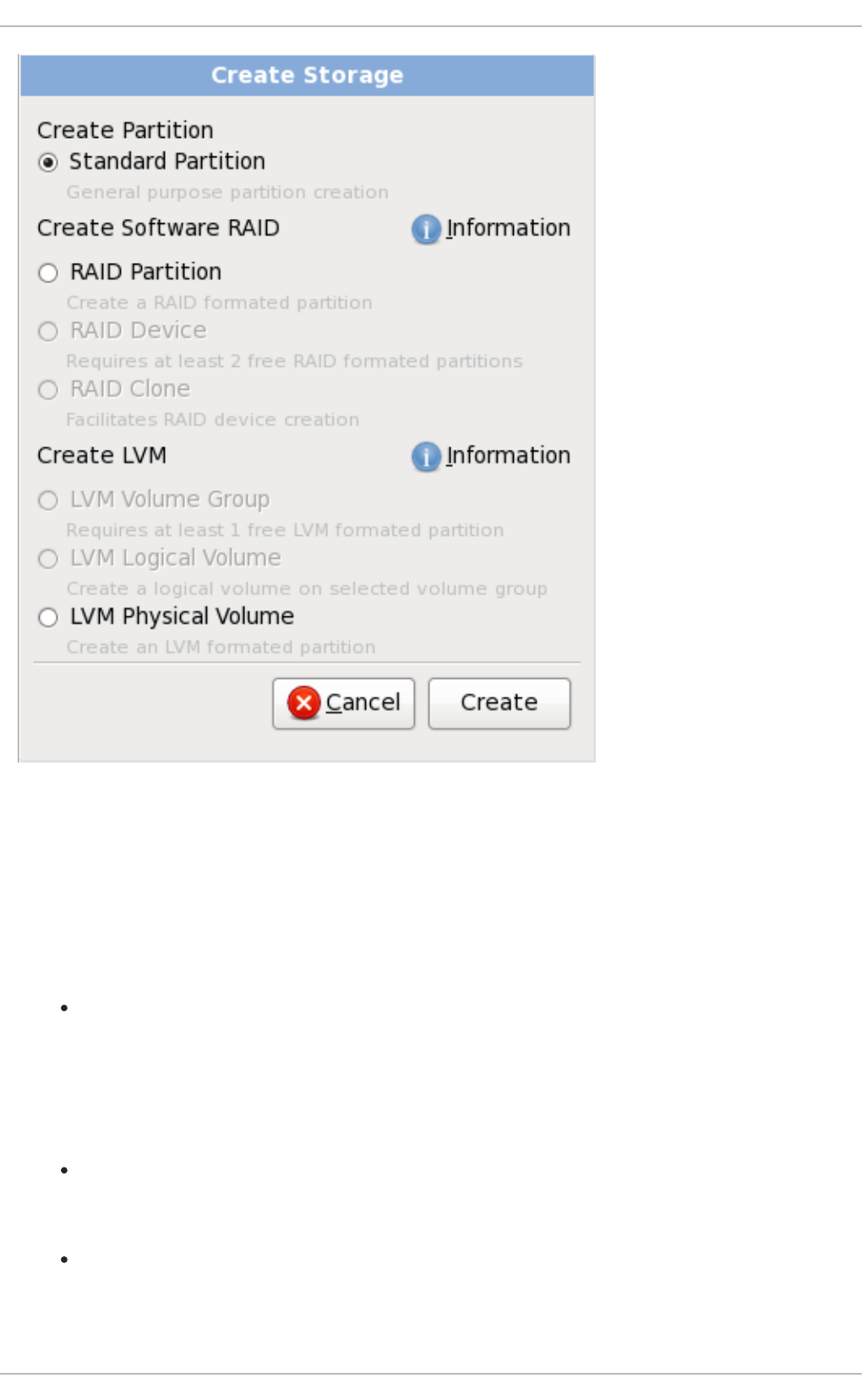Click the Create Storage title bar
The width and height of the screenshot is (862, 1400).
click(x=308, y=75)
